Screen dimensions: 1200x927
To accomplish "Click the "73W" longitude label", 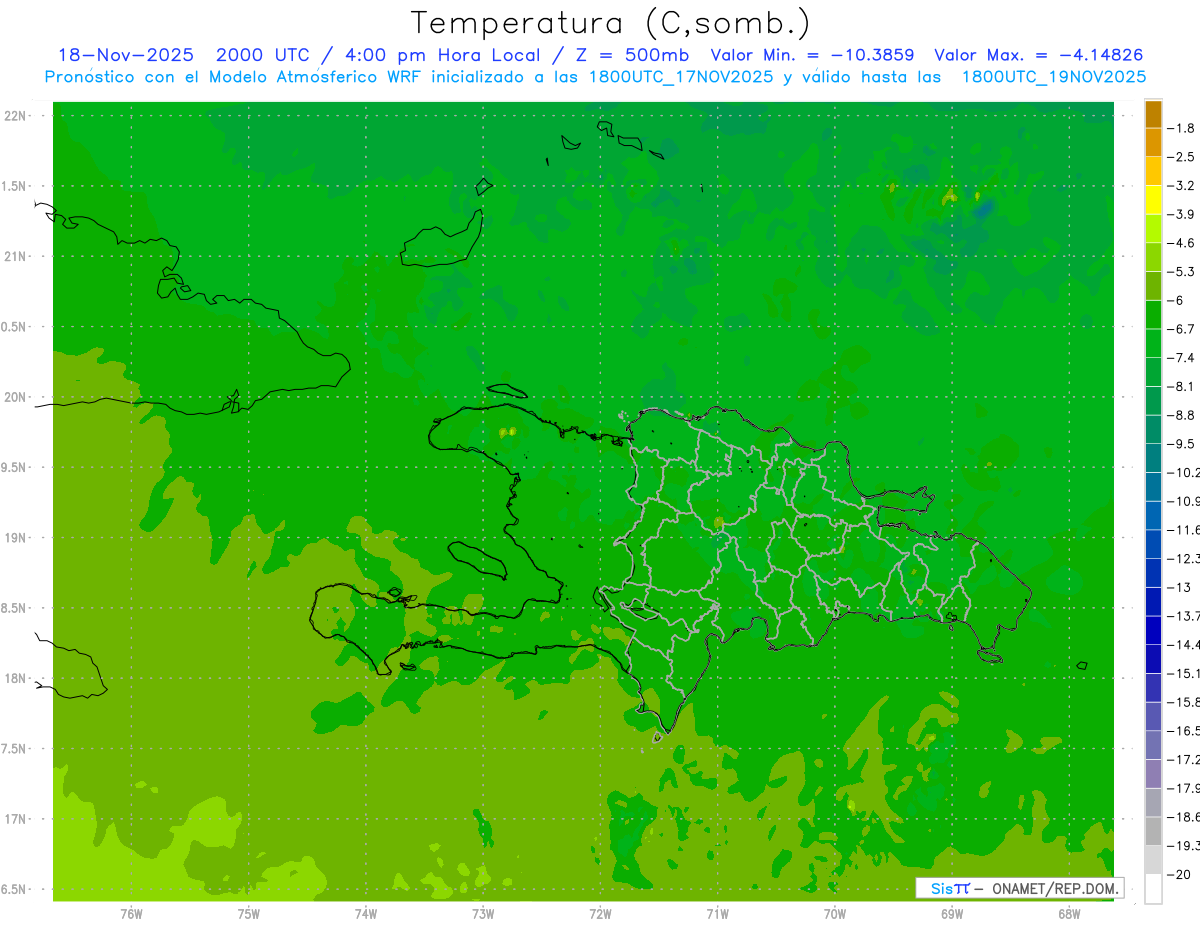I will pos(483,914).
